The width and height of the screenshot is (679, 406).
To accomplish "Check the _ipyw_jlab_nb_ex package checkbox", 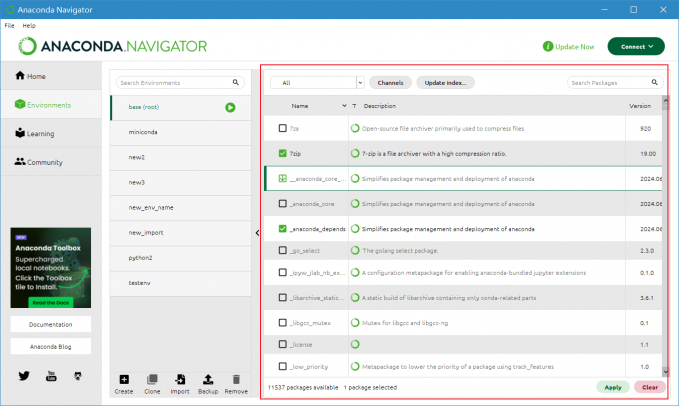I will coord(283,272).
